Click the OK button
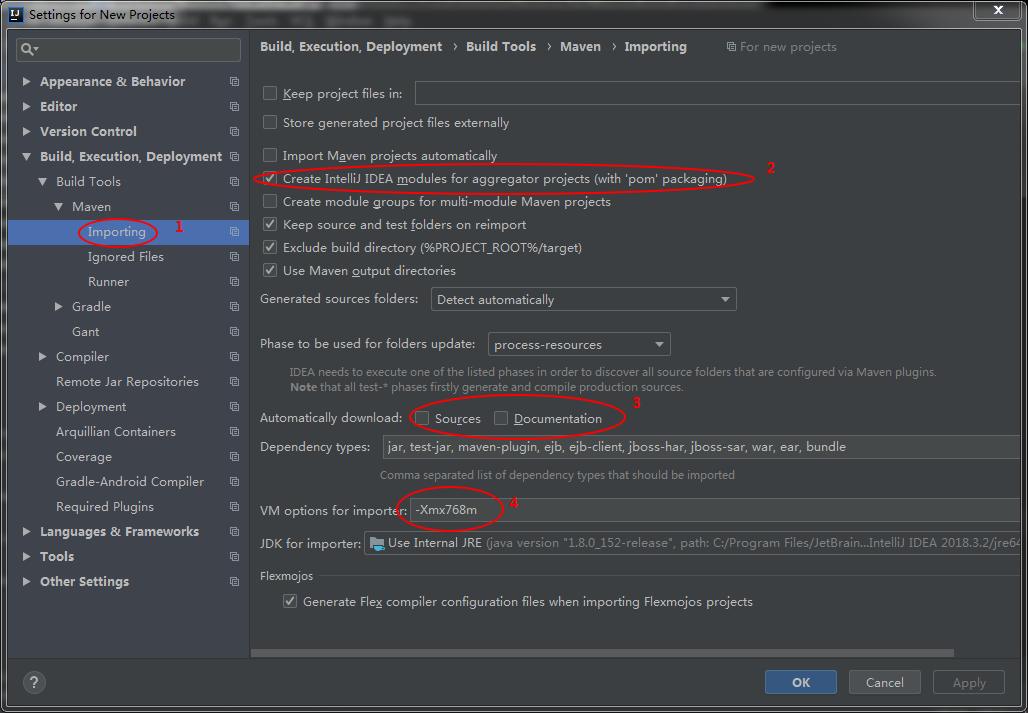 pyautogui.click(x=801, y=682)
